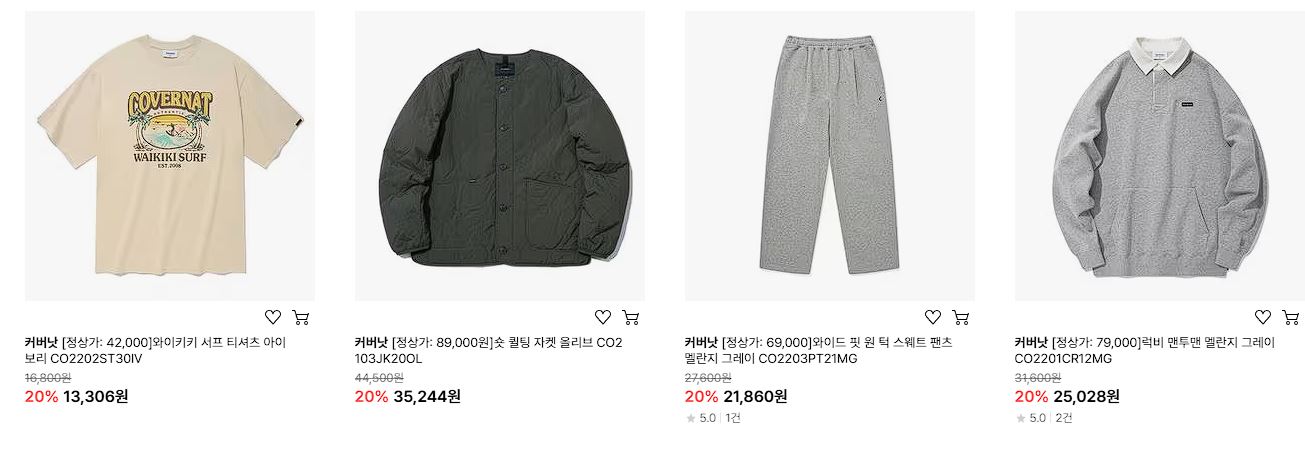View the grey sweat pants product photo
This screenshot has width=1305, height=454.
830,156
